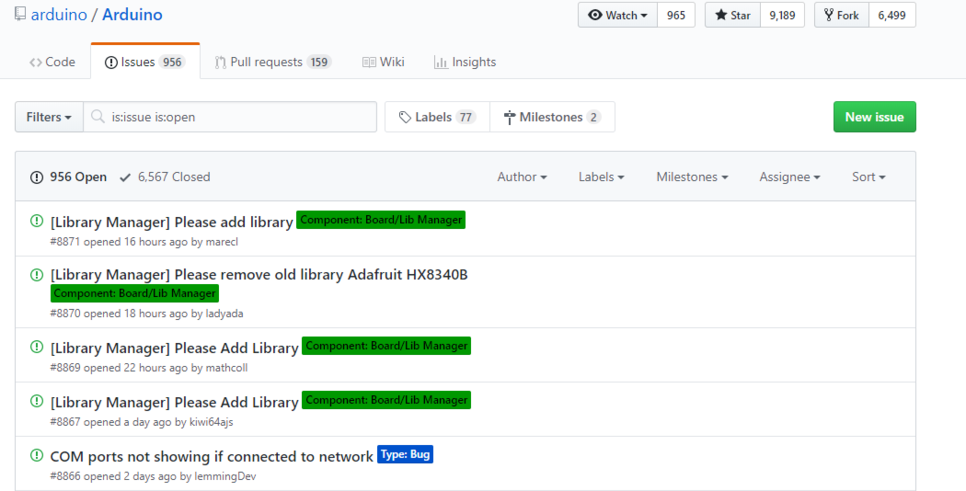This screenshot has height=491, width=966.
Task: View the 6,499 forks count
Action: click(892, 15)
